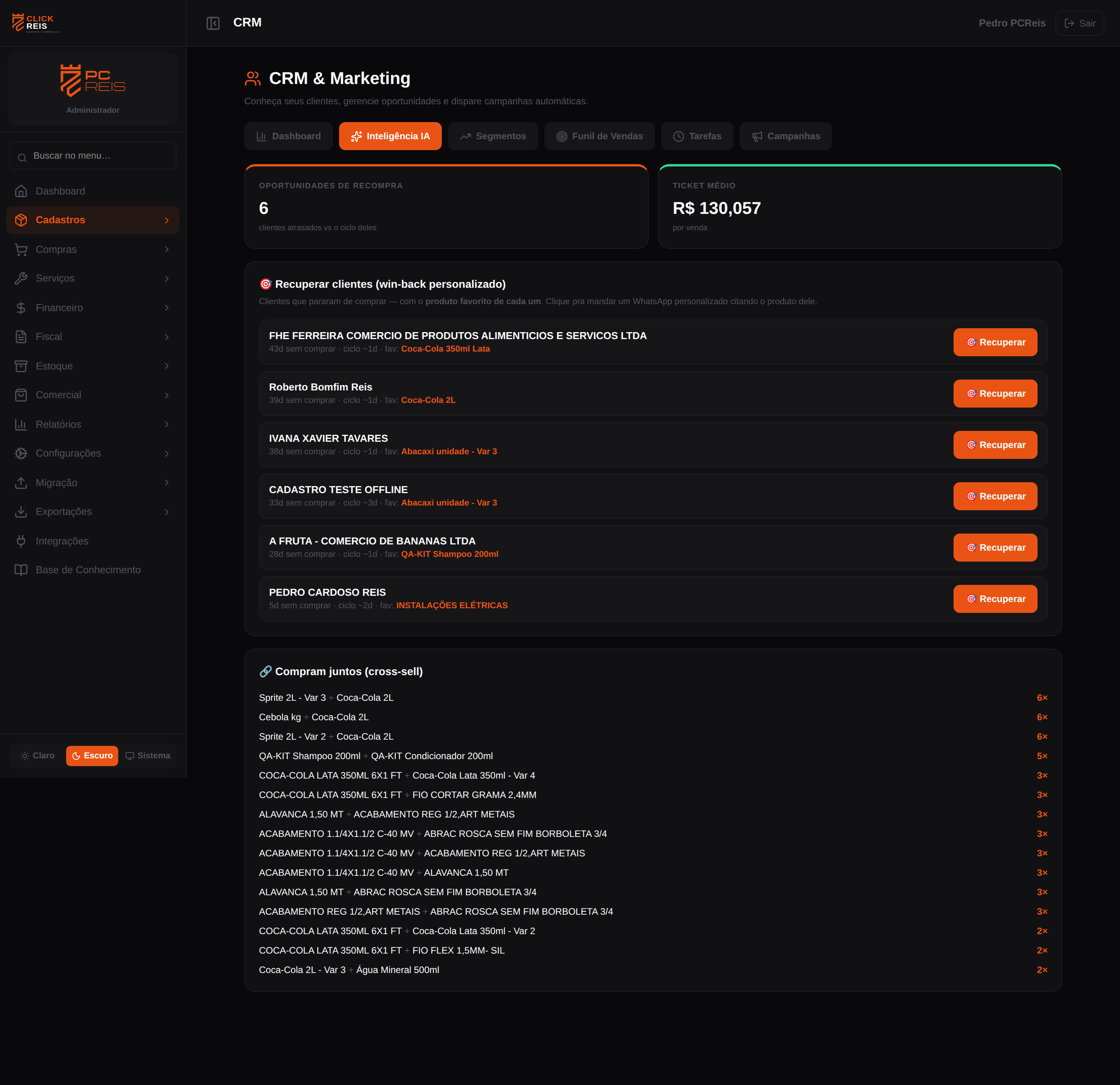Expand the Comercial submenu chevron
The image size is (1120, 1085).
167,395
